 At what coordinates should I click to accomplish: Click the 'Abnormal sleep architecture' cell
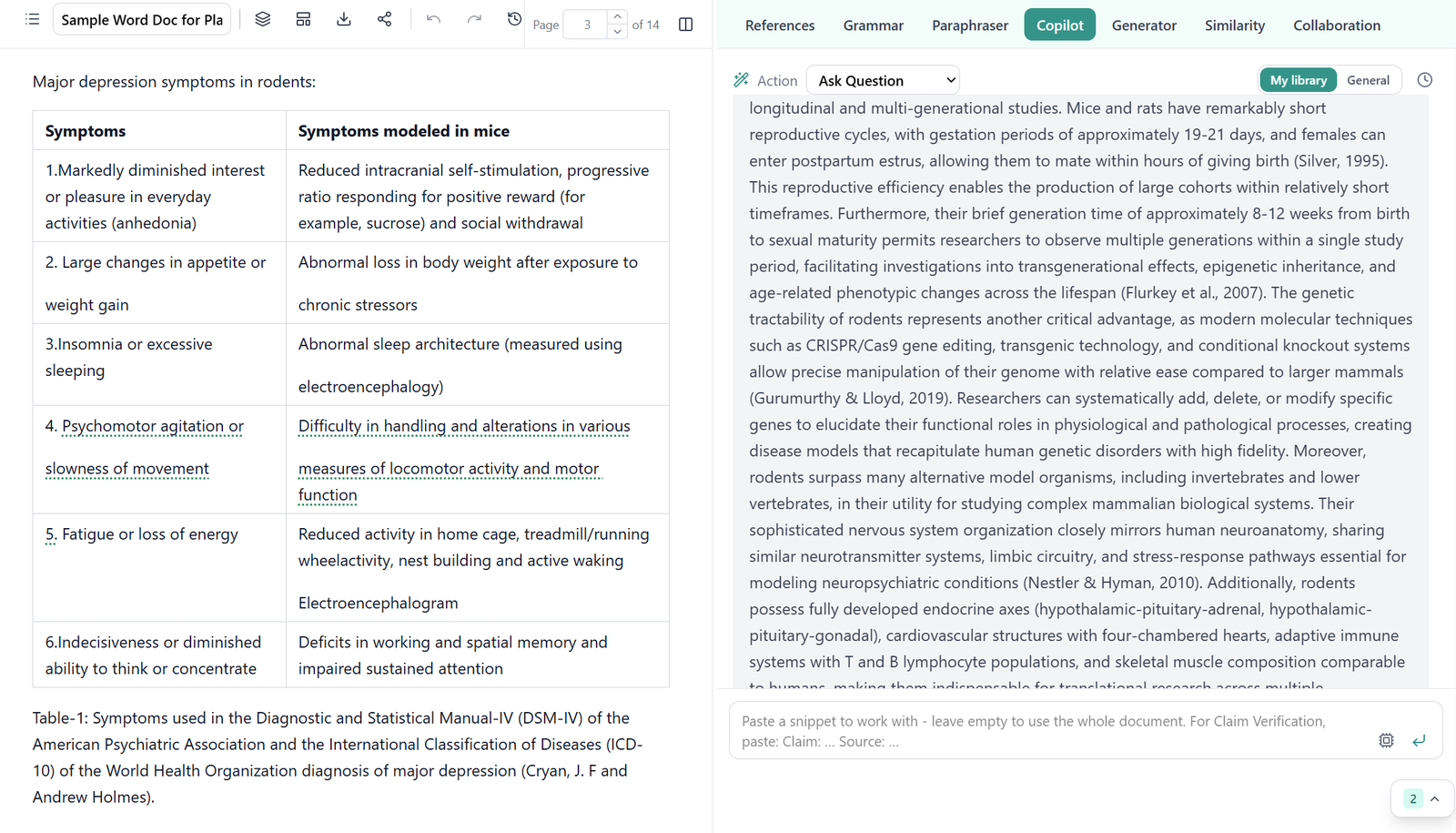(478, 364)
